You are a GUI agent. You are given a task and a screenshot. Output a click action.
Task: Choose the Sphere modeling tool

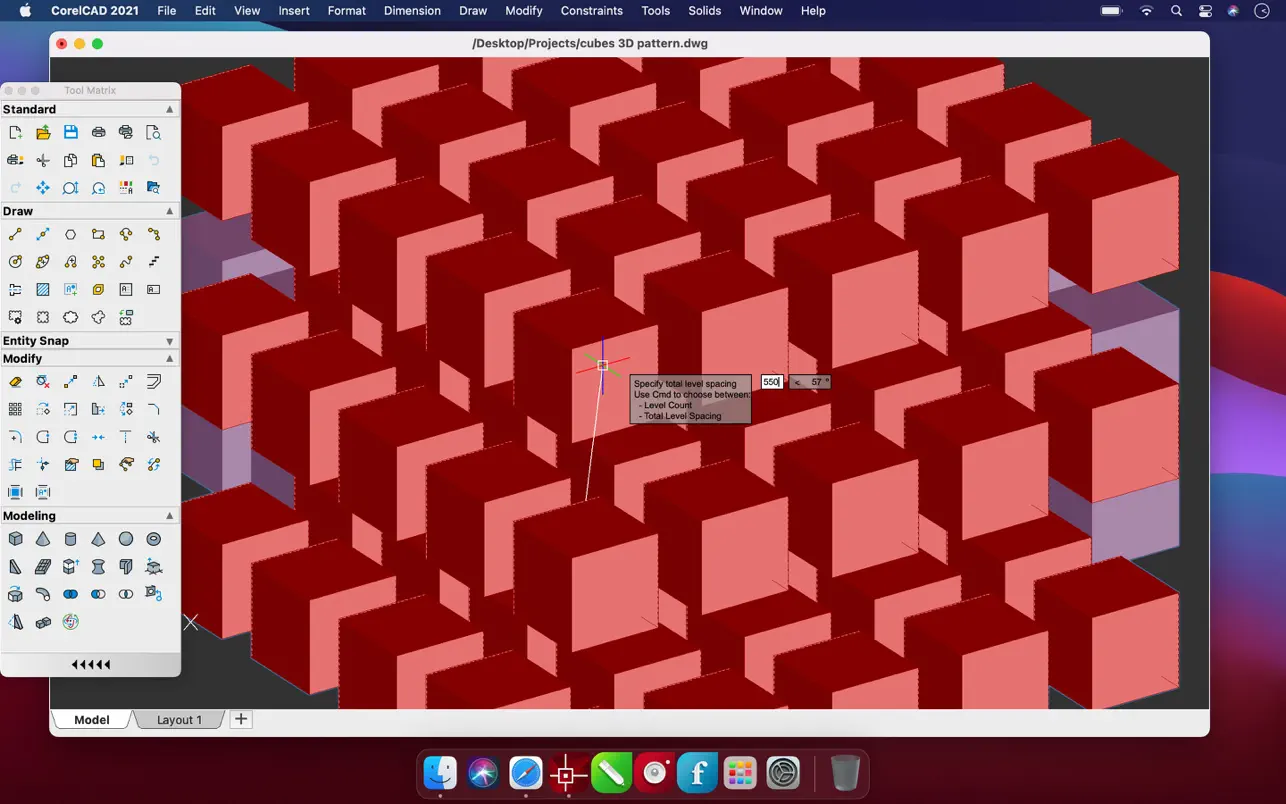(x=126, y=539)
